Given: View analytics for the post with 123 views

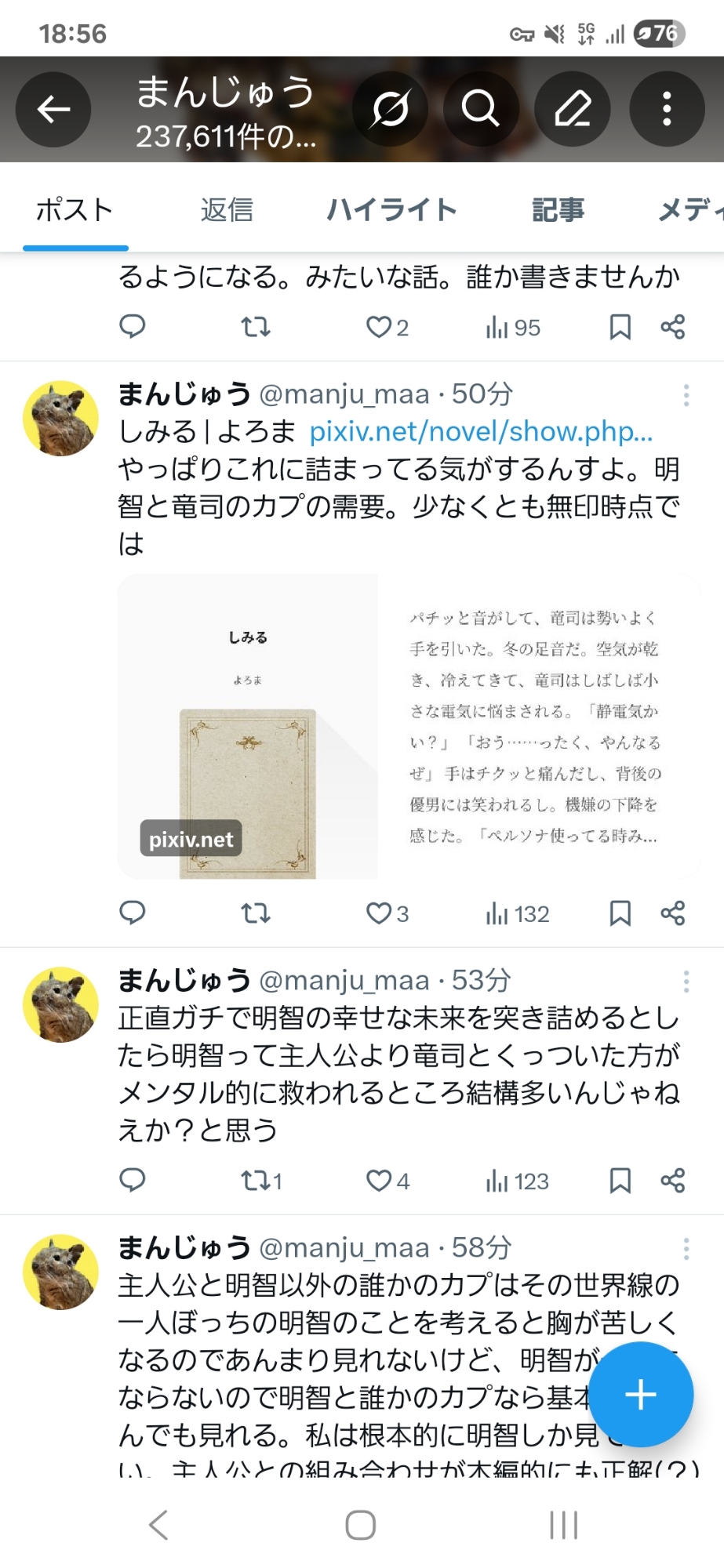Looking at the screenshot, I should 517,1181.
